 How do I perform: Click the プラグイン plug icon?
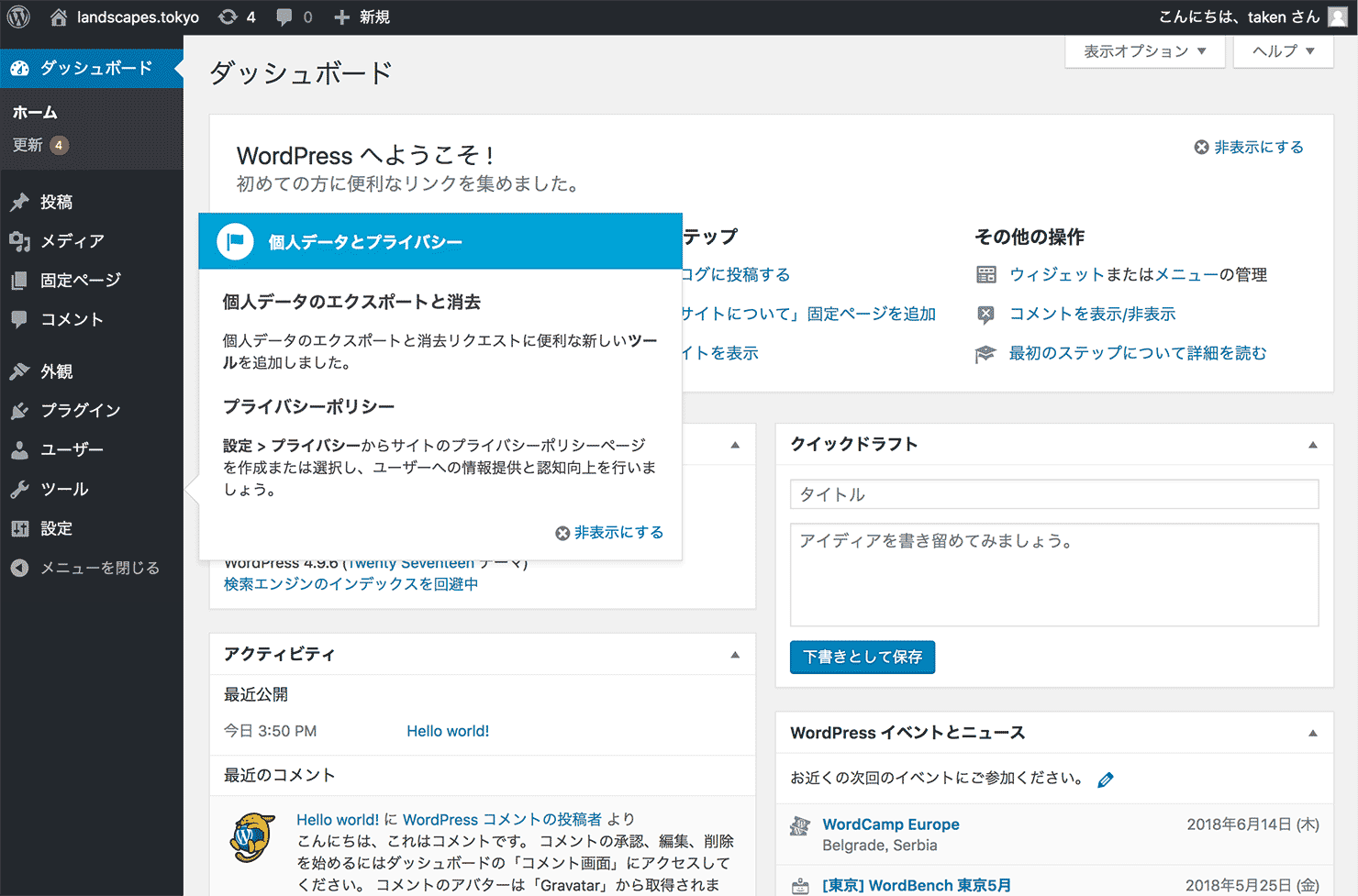click(x=19, y=411)
